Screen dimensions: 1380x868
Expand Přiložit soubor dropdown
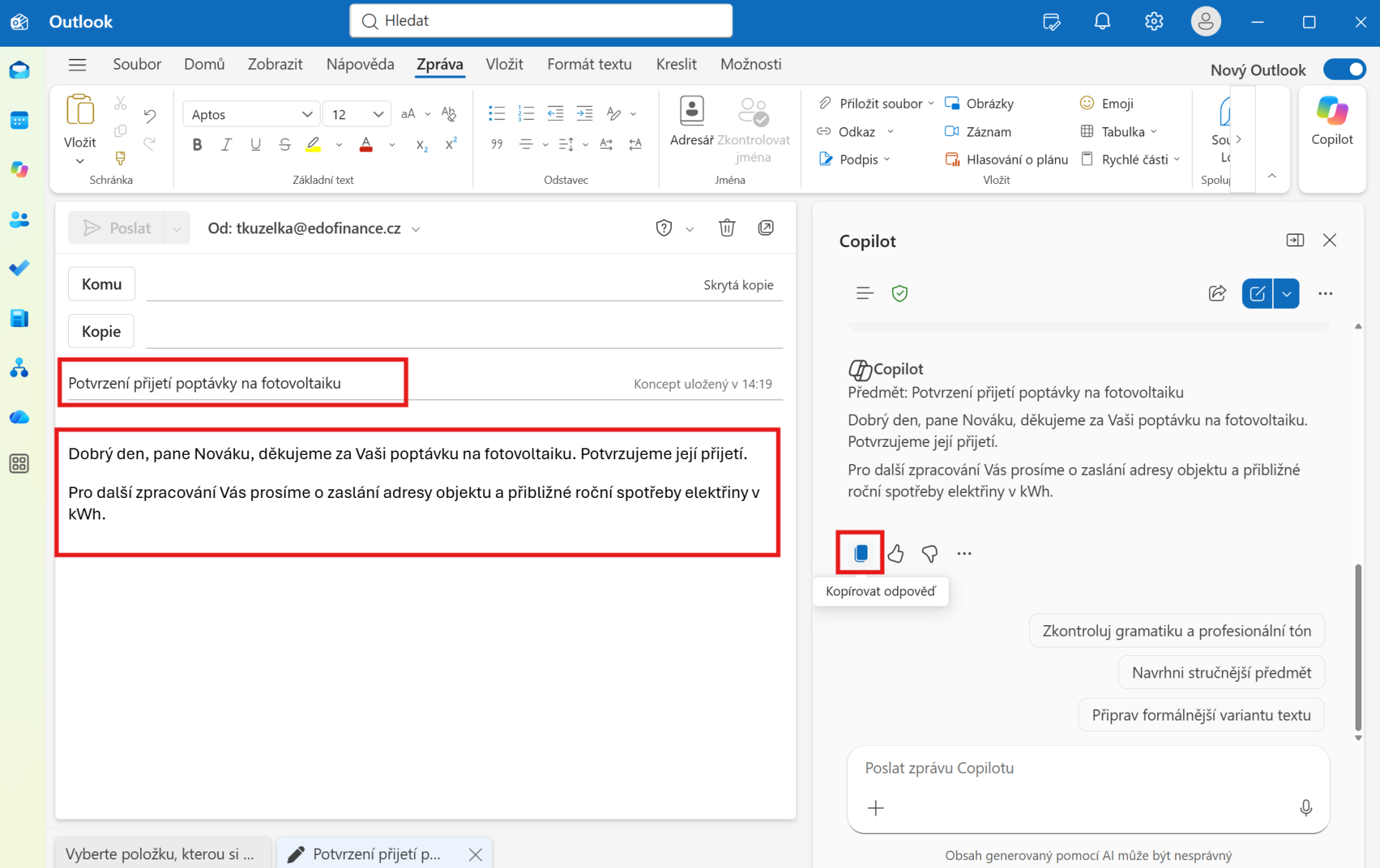coord(931,103)
